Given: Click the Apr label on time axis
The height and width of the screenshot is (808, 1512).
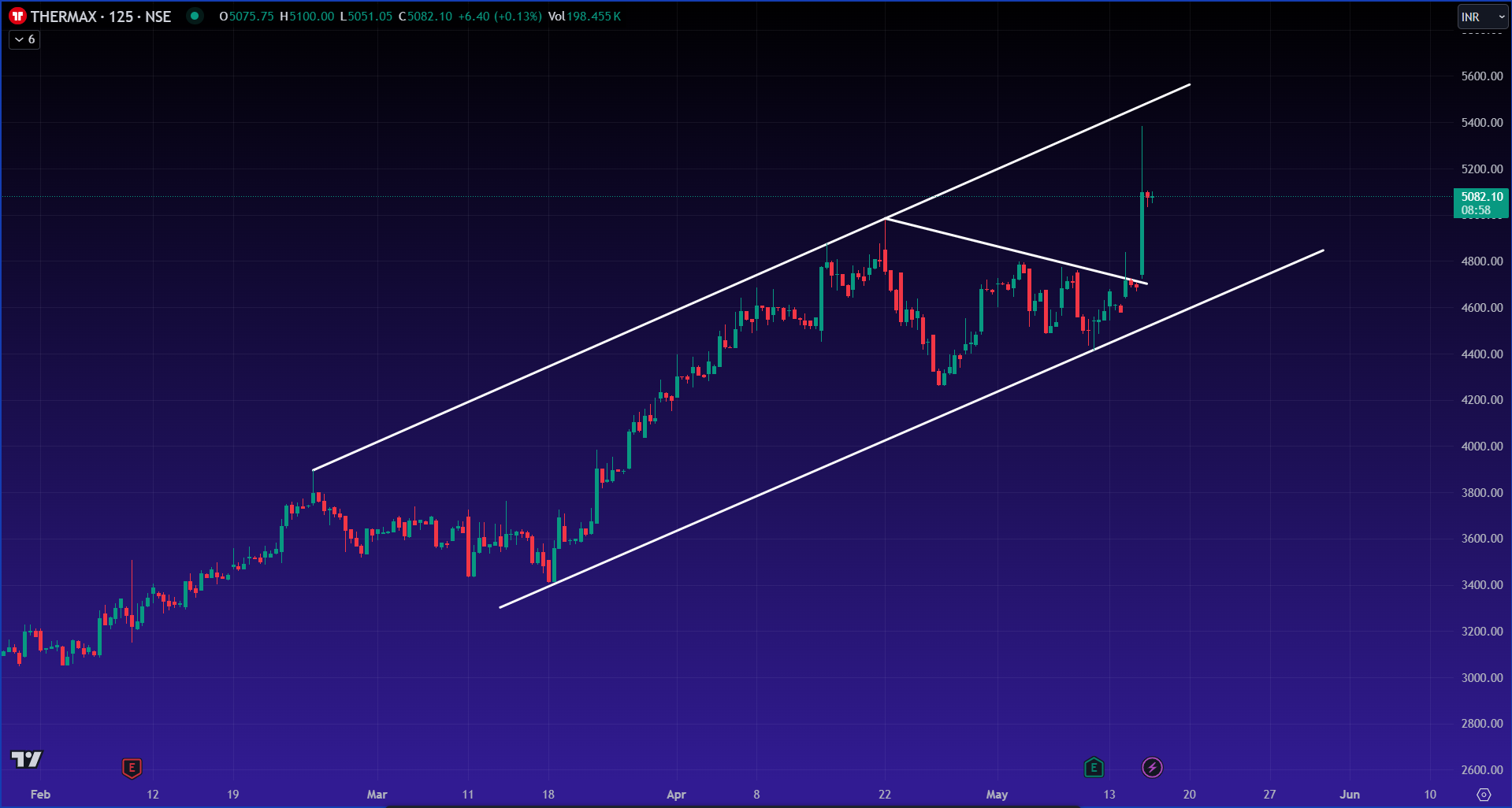Looking at the screenshot, I should tap(676, 794).
